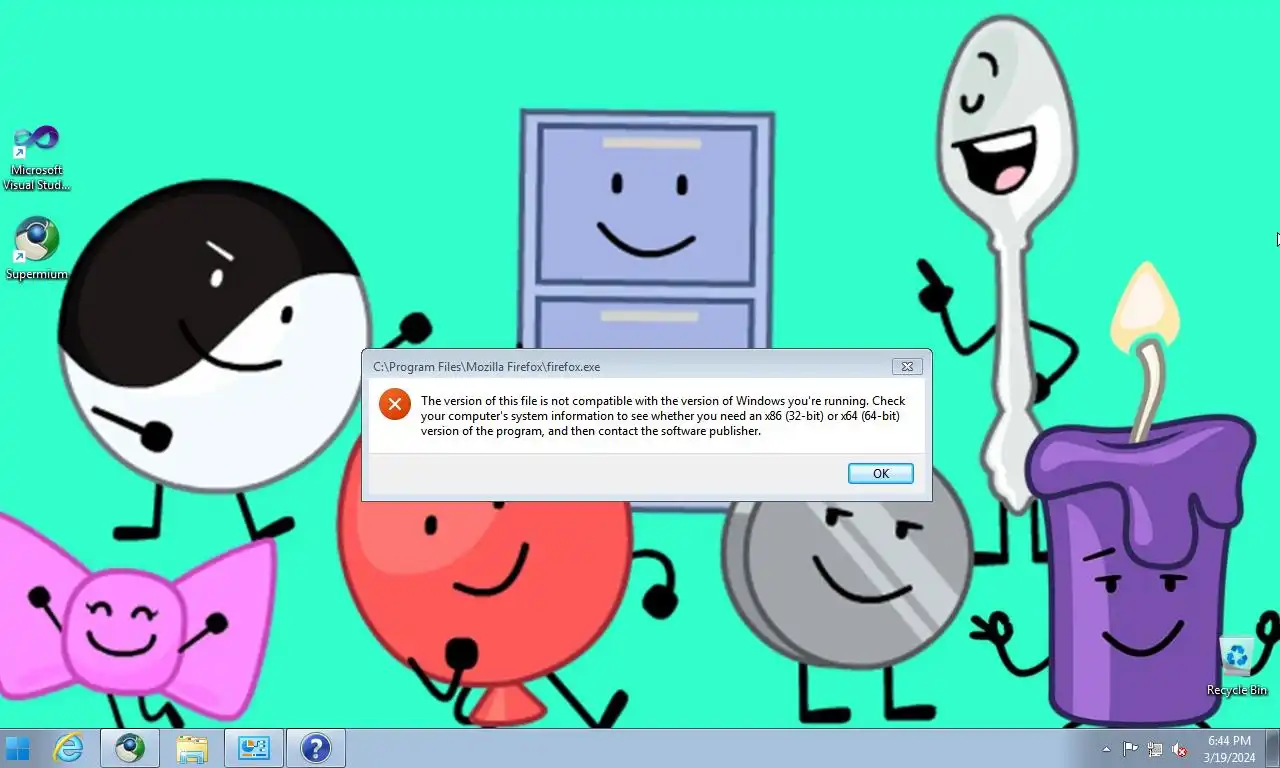Select the Supermium desktop shortcut
Screen dimensions: 1280x768
point(37,249)
